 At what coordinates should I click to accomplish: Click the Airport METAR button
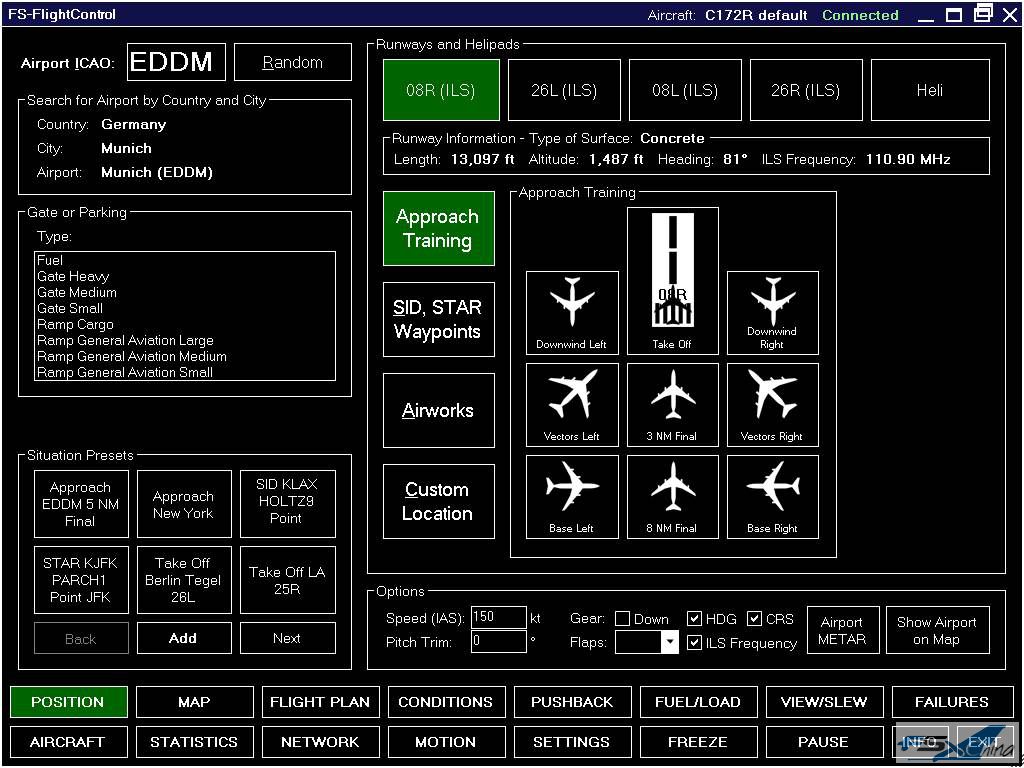[x=842, y=630]
